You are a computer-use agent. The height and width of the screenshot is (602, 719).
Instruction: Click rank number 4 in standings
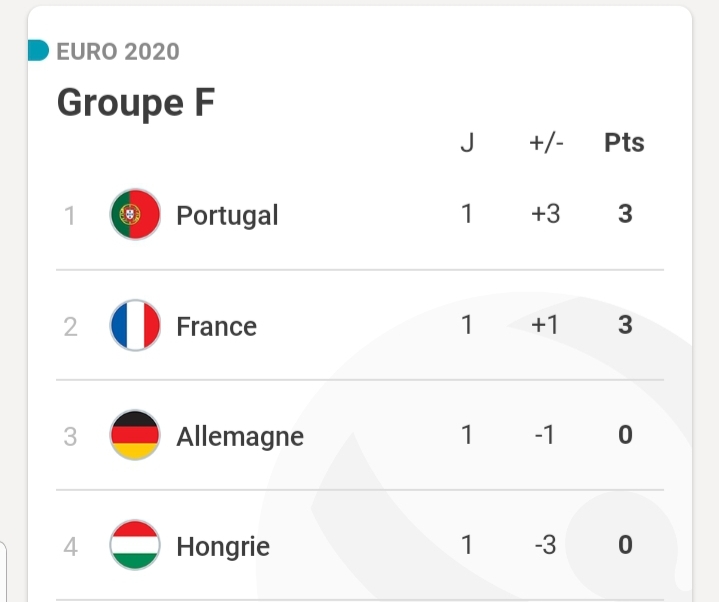[70, 546]
